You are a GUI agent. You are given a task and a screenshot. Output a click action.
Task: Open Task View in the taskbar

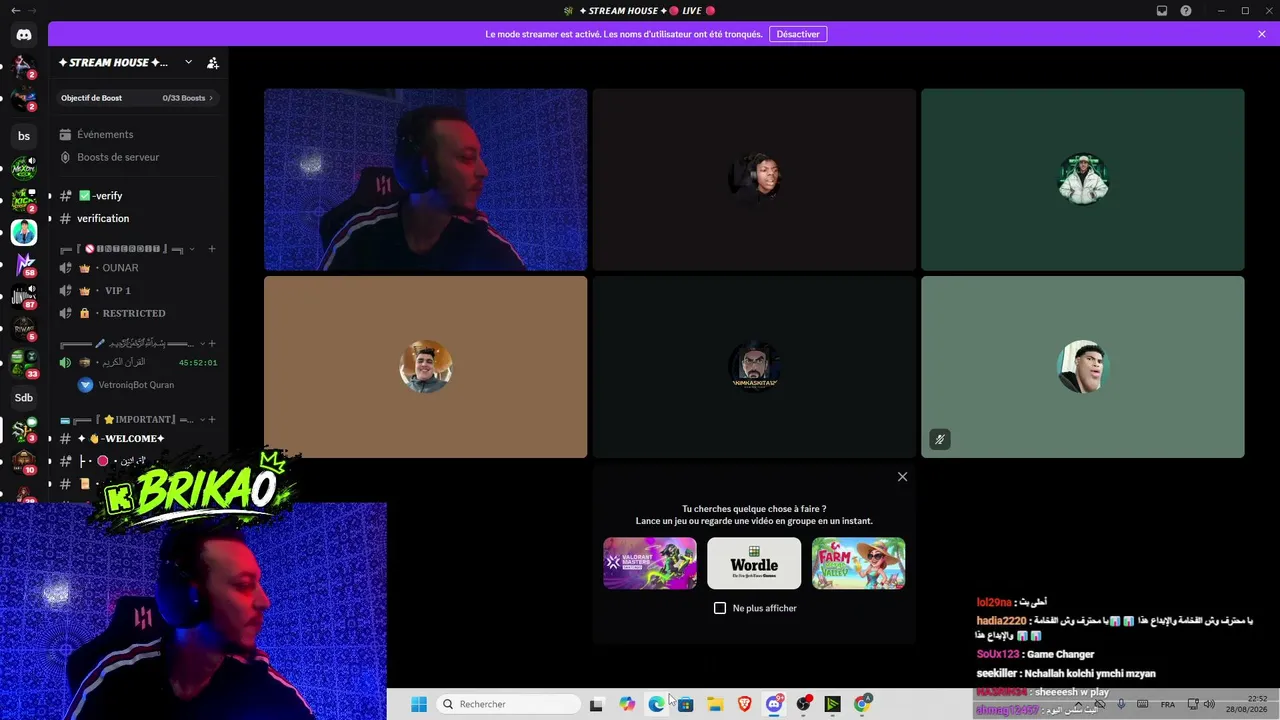596,704
